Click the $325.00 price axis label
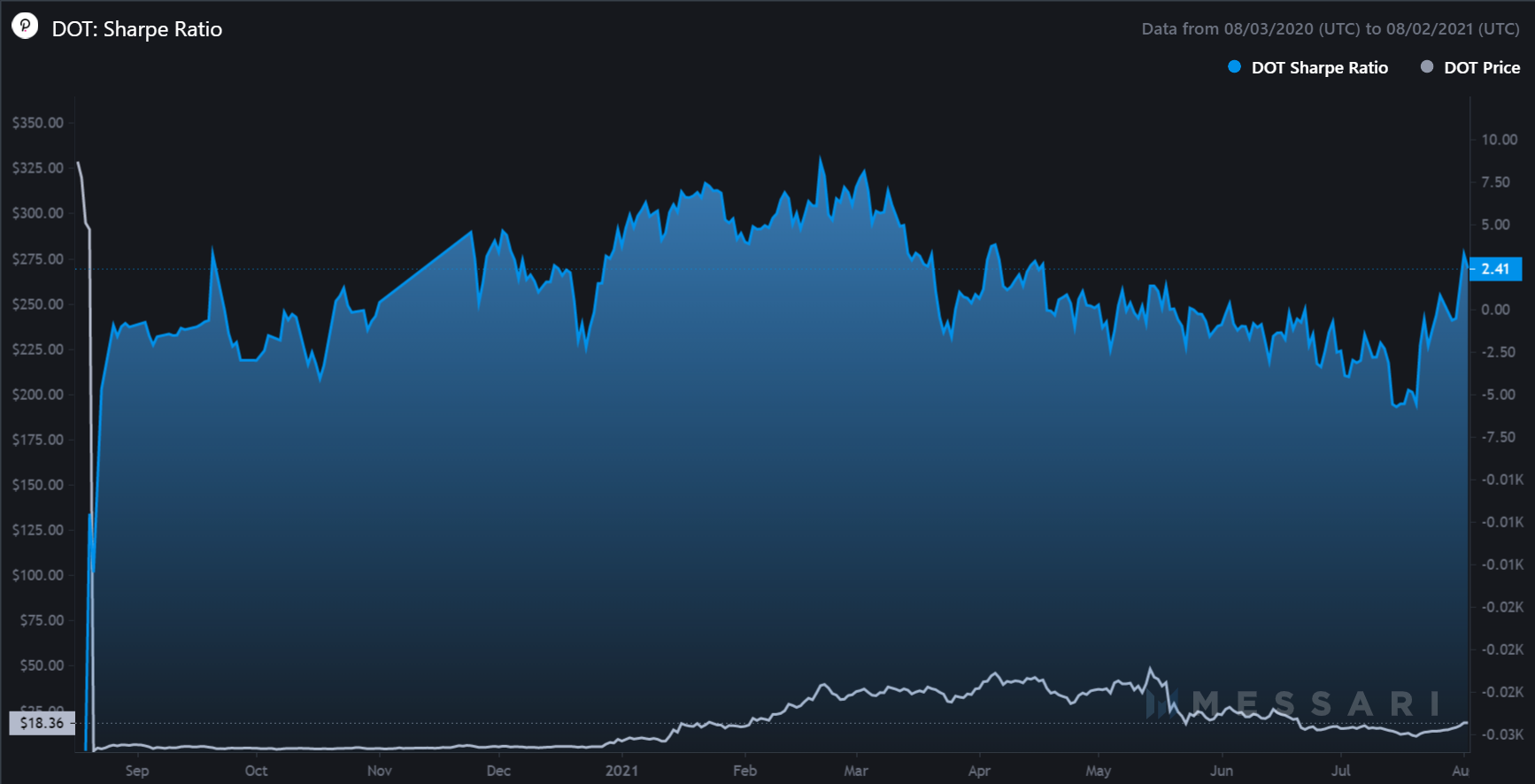The width and height of the screenshot is (1535, 784). [x=38, y=168]
